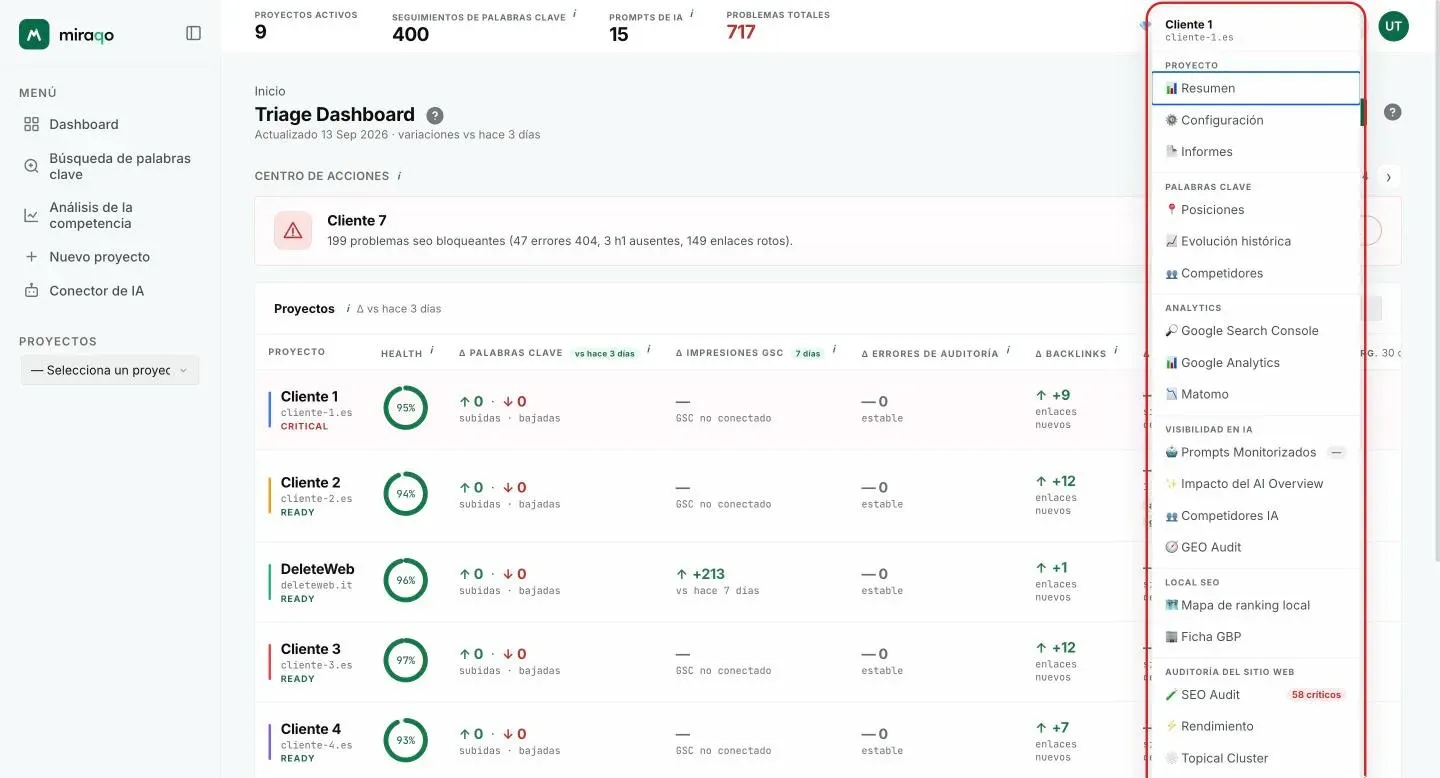Screen dimensions: 1440x778
Task: Click the 97% health ring for Cliente 3
Action: 406,661
